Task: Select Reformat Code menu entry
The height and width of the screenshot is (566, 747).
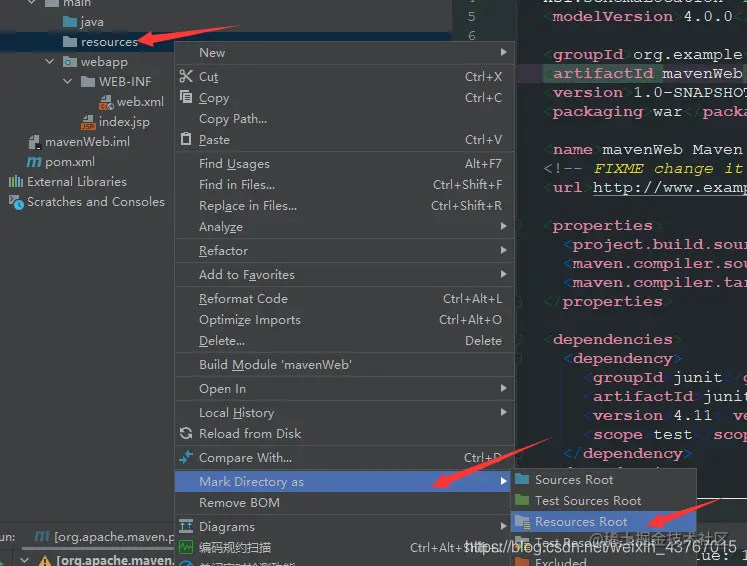Action: (x=344, y=298)
